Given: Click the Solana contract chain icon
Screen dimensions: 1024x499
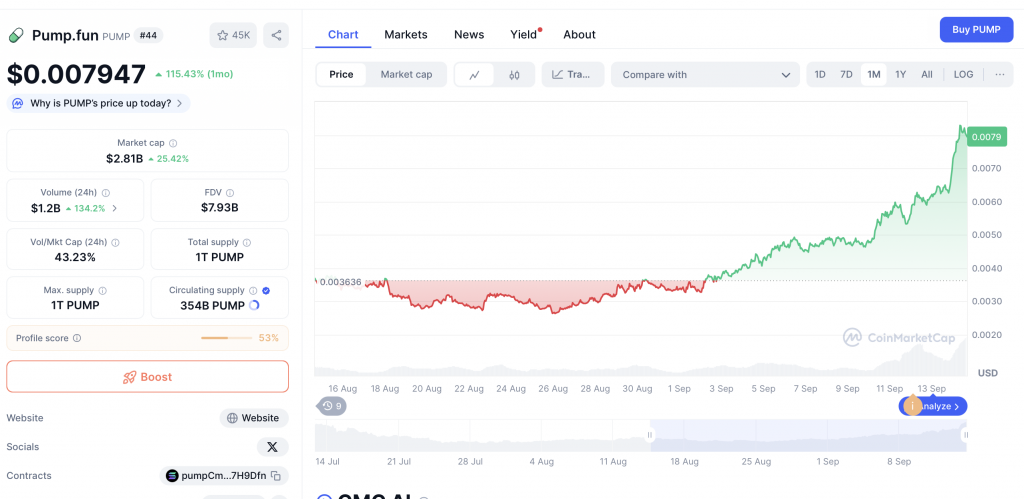Looking at the screenshot, I should click(x=172, y=476).
